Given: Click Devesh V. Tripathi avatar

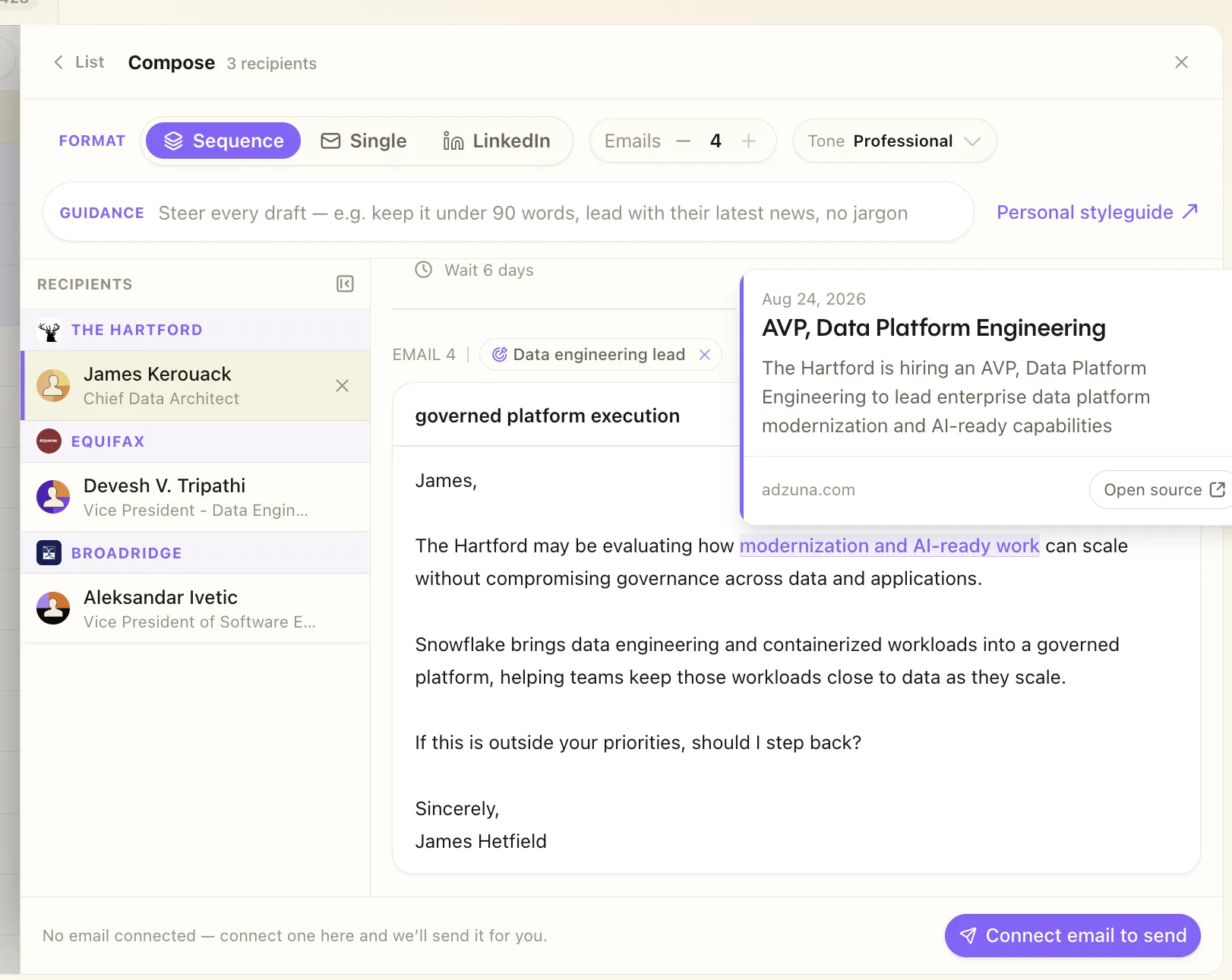Looking at the screenshot, I should coord(53,497).
